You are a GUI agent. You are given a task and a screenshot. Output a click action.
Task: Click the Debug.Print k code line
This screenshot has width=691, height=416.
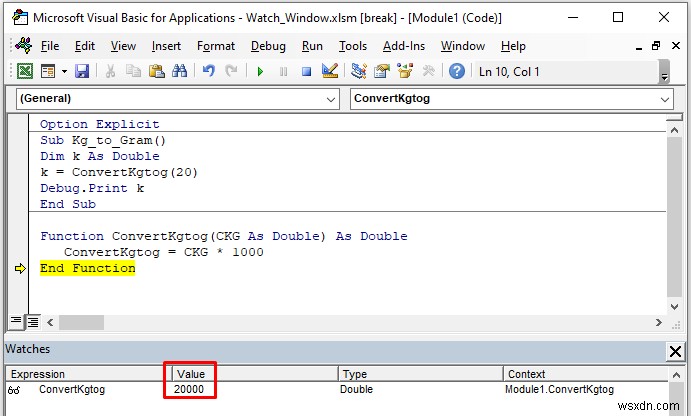coord(92,189)
